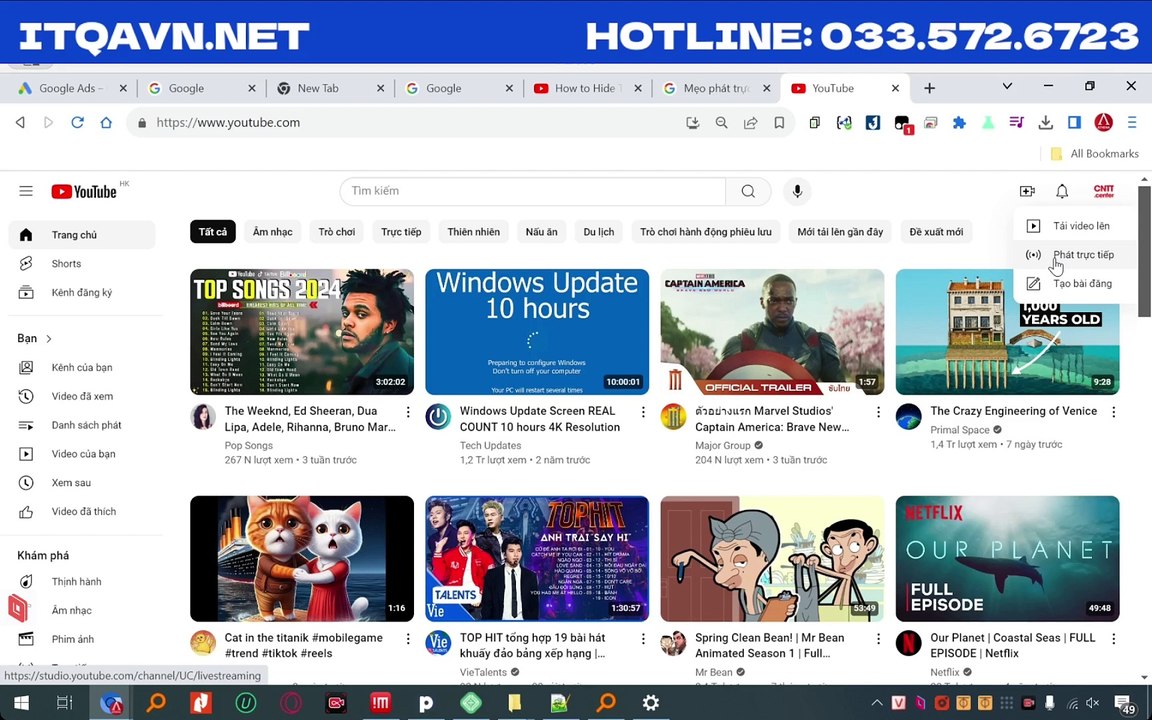1152x720 pixels.
Task: Filter by Du lịch chip
Action: click(599, 232)
